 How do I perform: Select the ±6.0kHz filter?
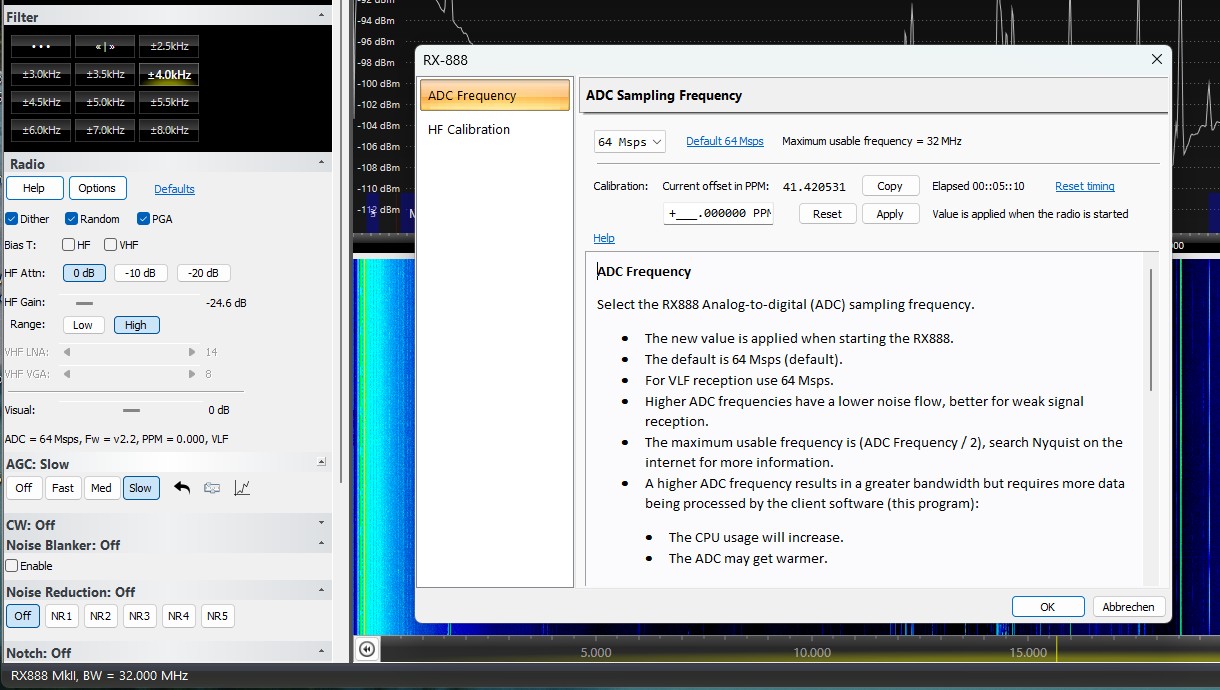point(41,130)
